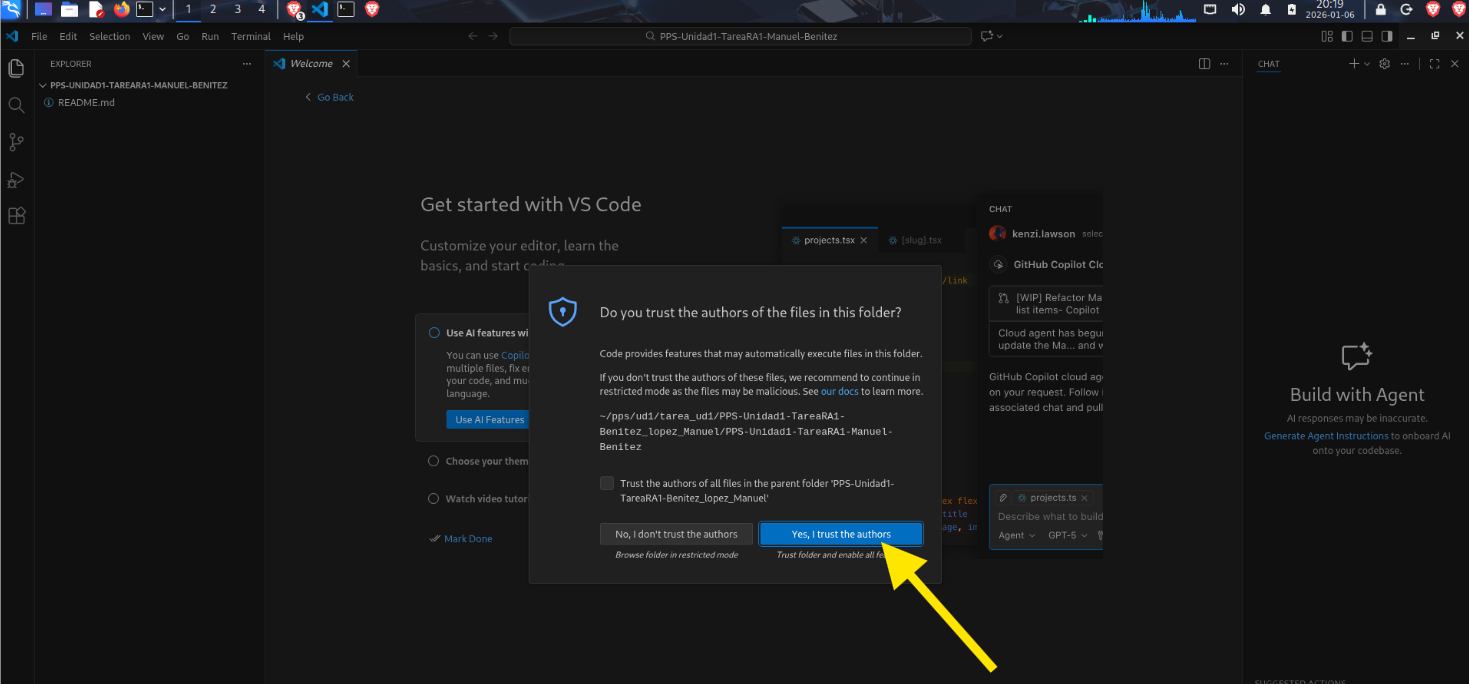
Task: Click the volume icon in the system tray
Action: [x=1238, y=9]
